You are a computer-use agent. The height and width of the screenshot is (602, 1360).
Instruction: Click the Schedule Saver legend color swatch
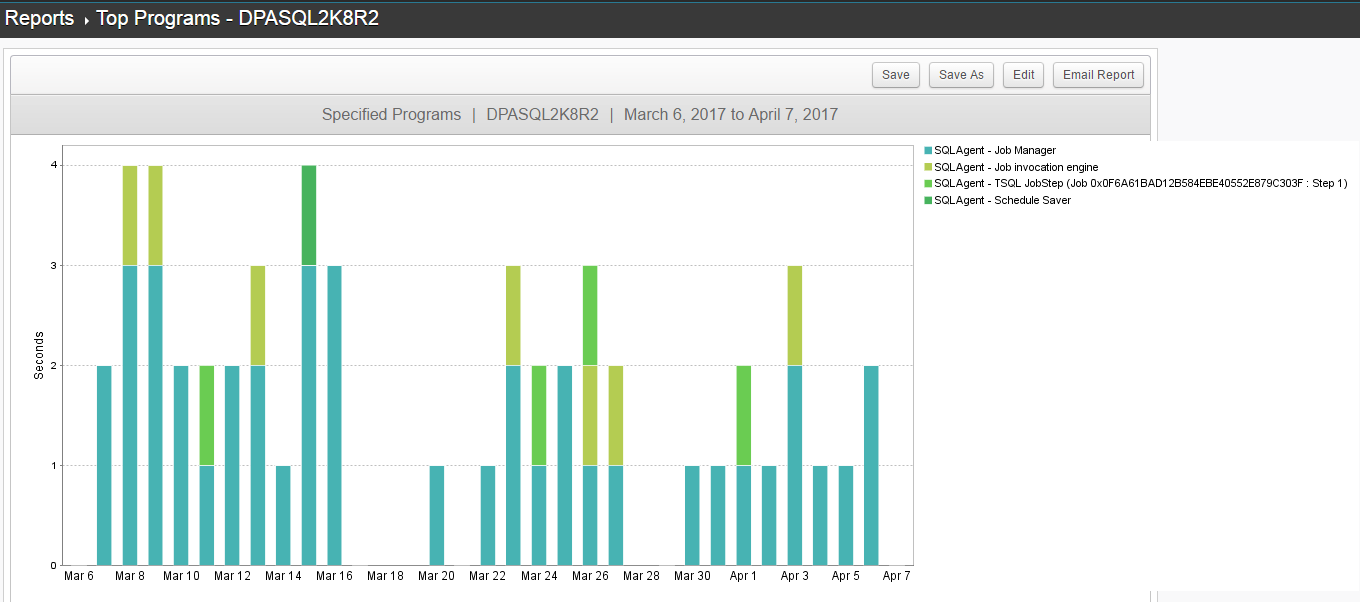point(928,200)
